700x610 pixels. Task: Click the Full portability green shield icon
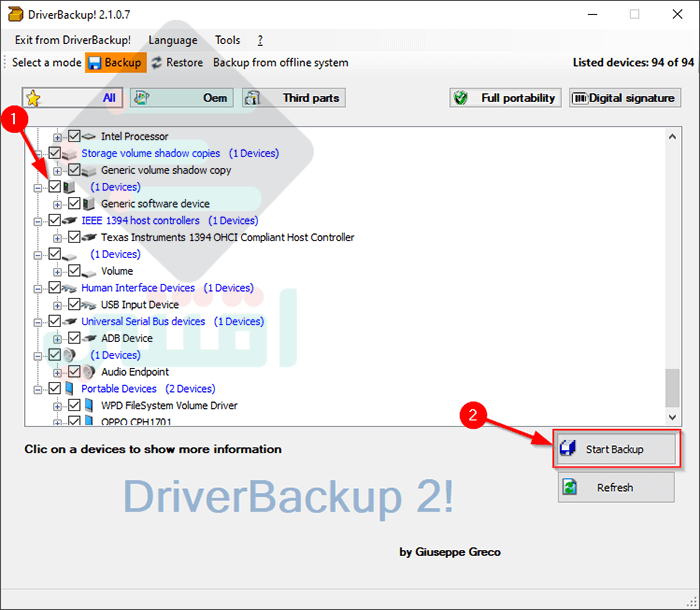pyautogui.click(x=460, y=98)
